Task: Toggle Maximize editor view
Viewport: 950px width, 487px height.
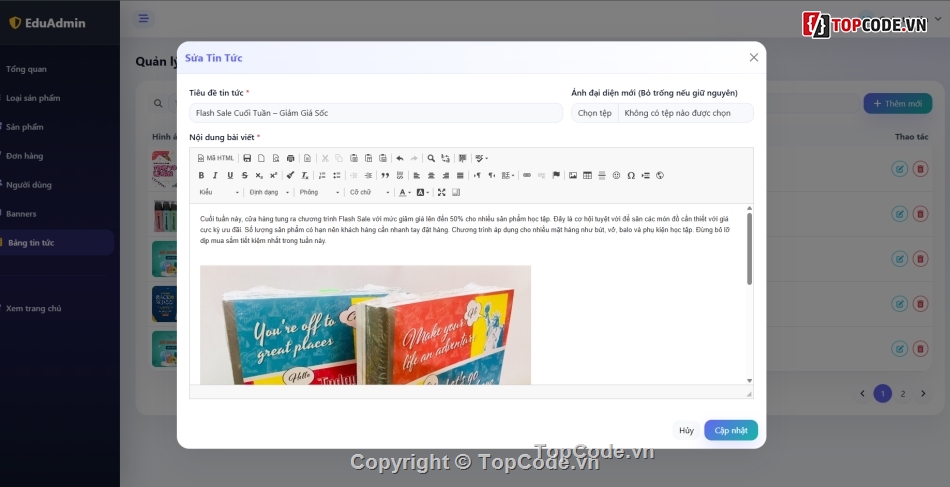Action: pyautogui.click(x=442, y=192)
